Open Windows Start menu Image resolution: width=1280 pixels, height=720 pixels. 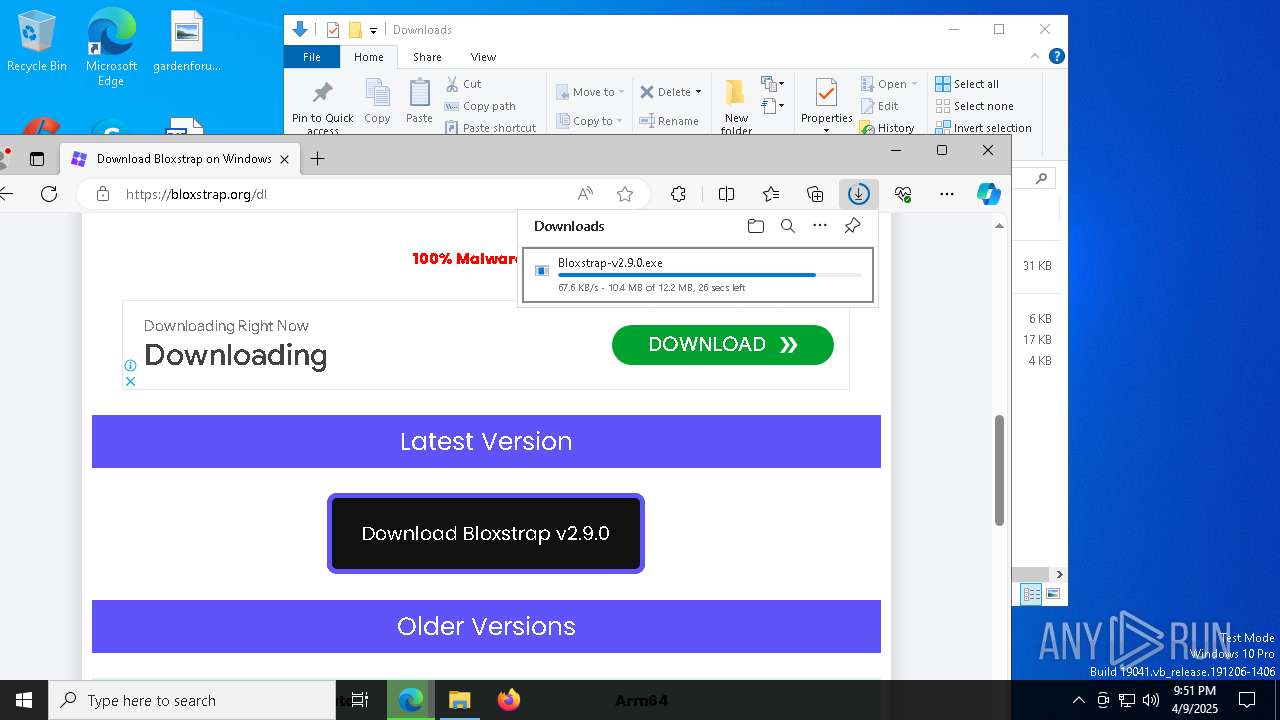[x=24, y=700]
